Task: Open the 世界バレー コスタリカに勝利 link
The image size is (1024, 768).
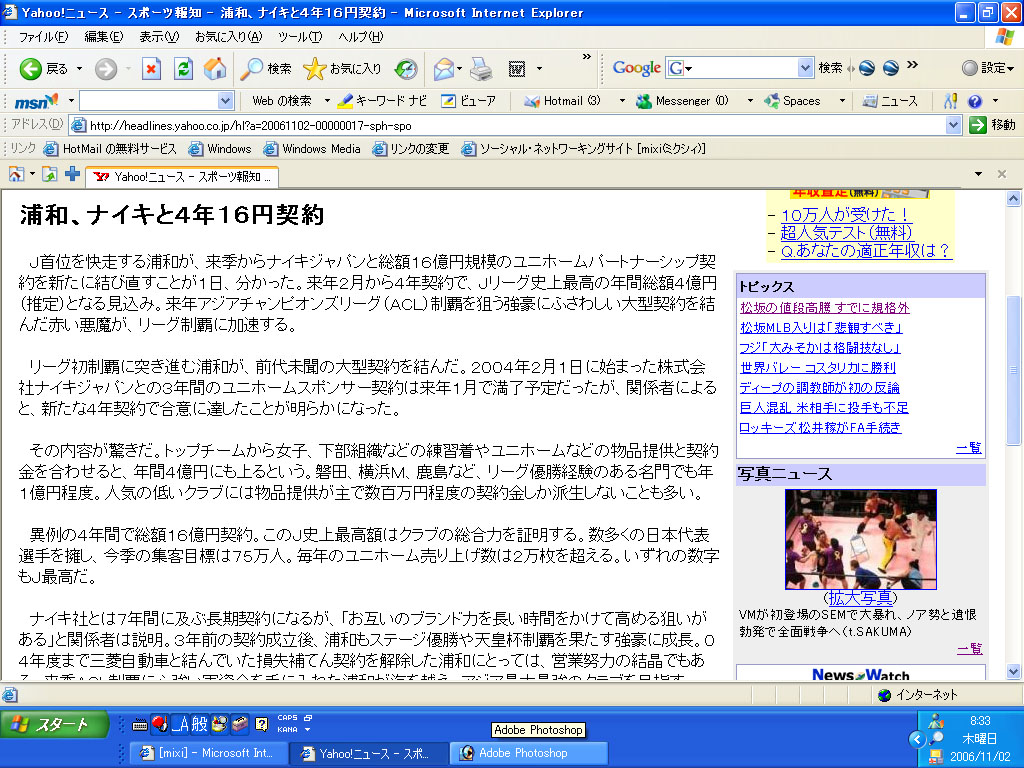Action: coord(818,368)
